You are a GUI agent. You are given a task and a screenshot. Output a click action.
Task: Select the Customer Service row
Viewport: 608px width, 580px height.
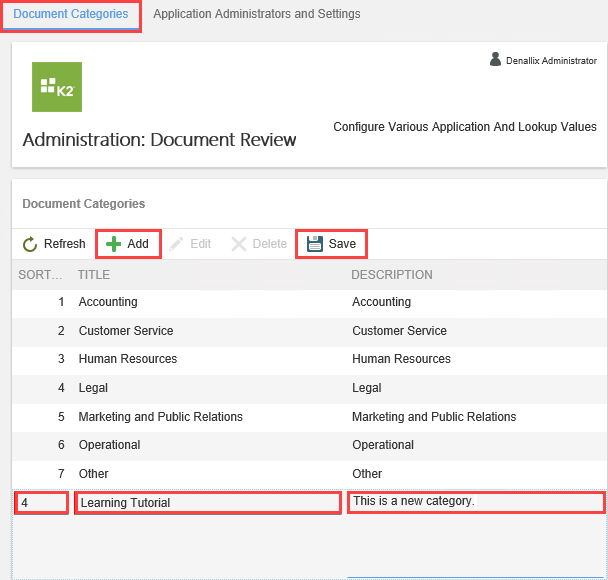(x=125, y=331)
